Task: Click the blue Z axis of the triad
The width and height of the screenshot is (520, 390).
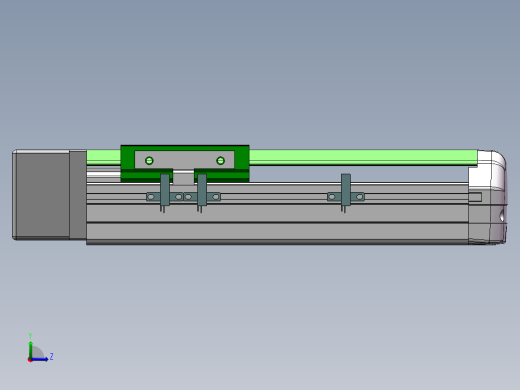Action: 39,359
